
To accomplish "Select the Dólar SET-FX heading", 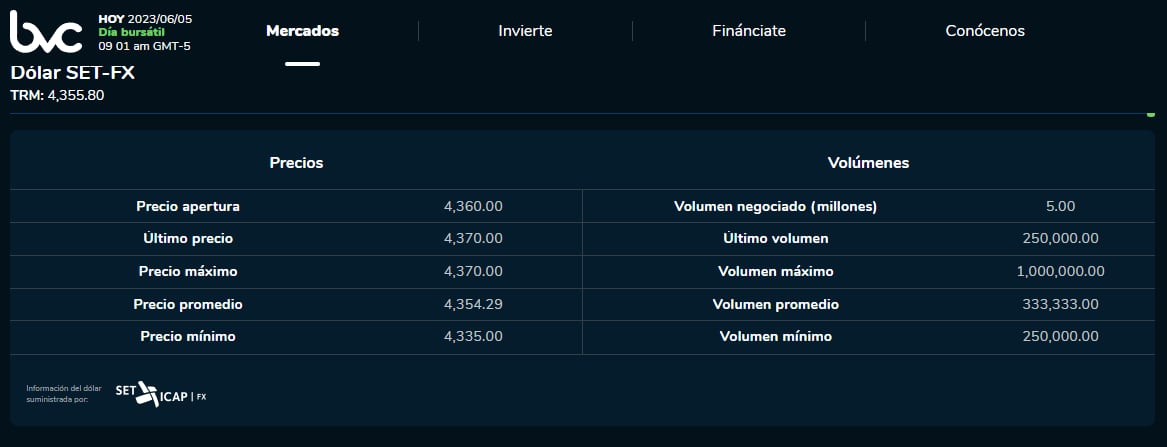I will tap(72, 72).
